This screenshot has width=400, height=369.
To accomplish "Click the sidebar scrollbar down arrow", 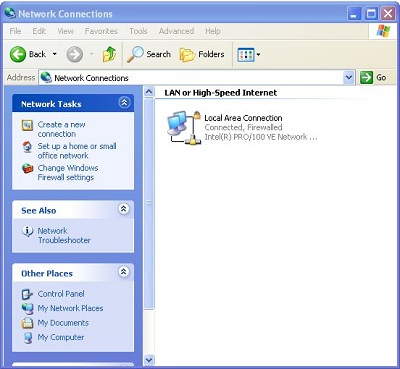I will (149, 360).
